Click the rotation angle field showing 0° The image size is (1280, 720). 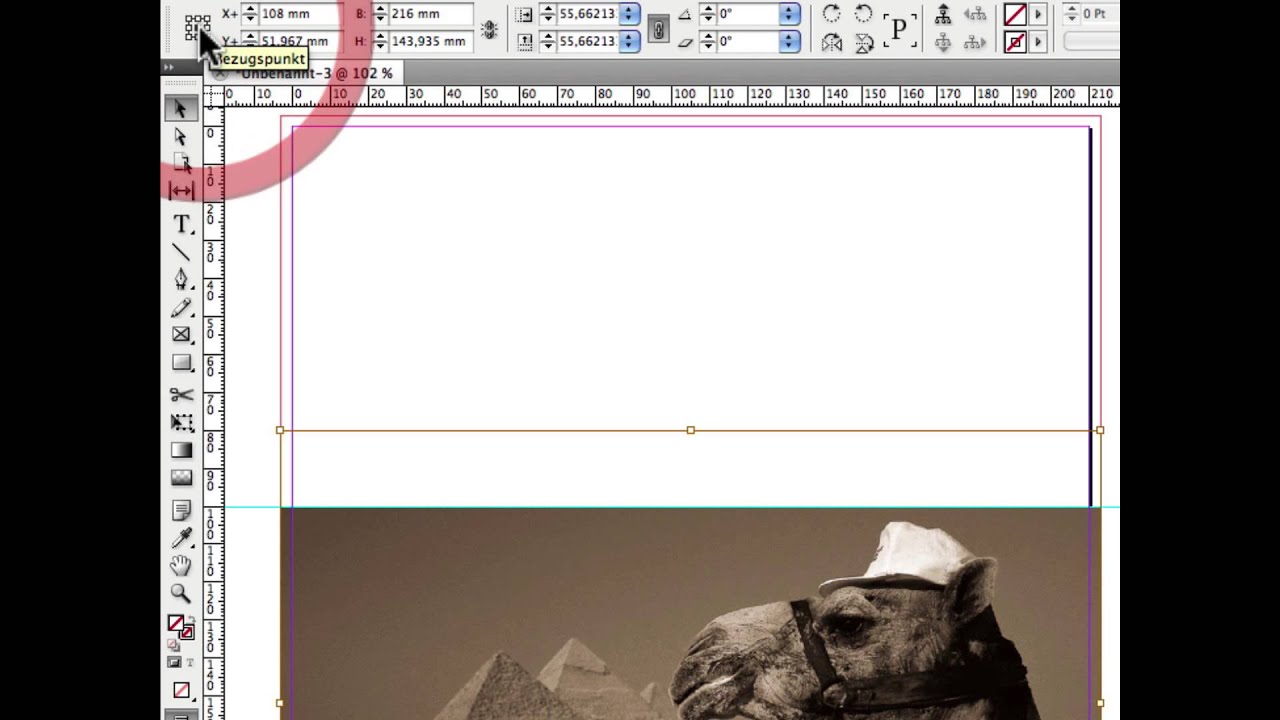(748, 14)
